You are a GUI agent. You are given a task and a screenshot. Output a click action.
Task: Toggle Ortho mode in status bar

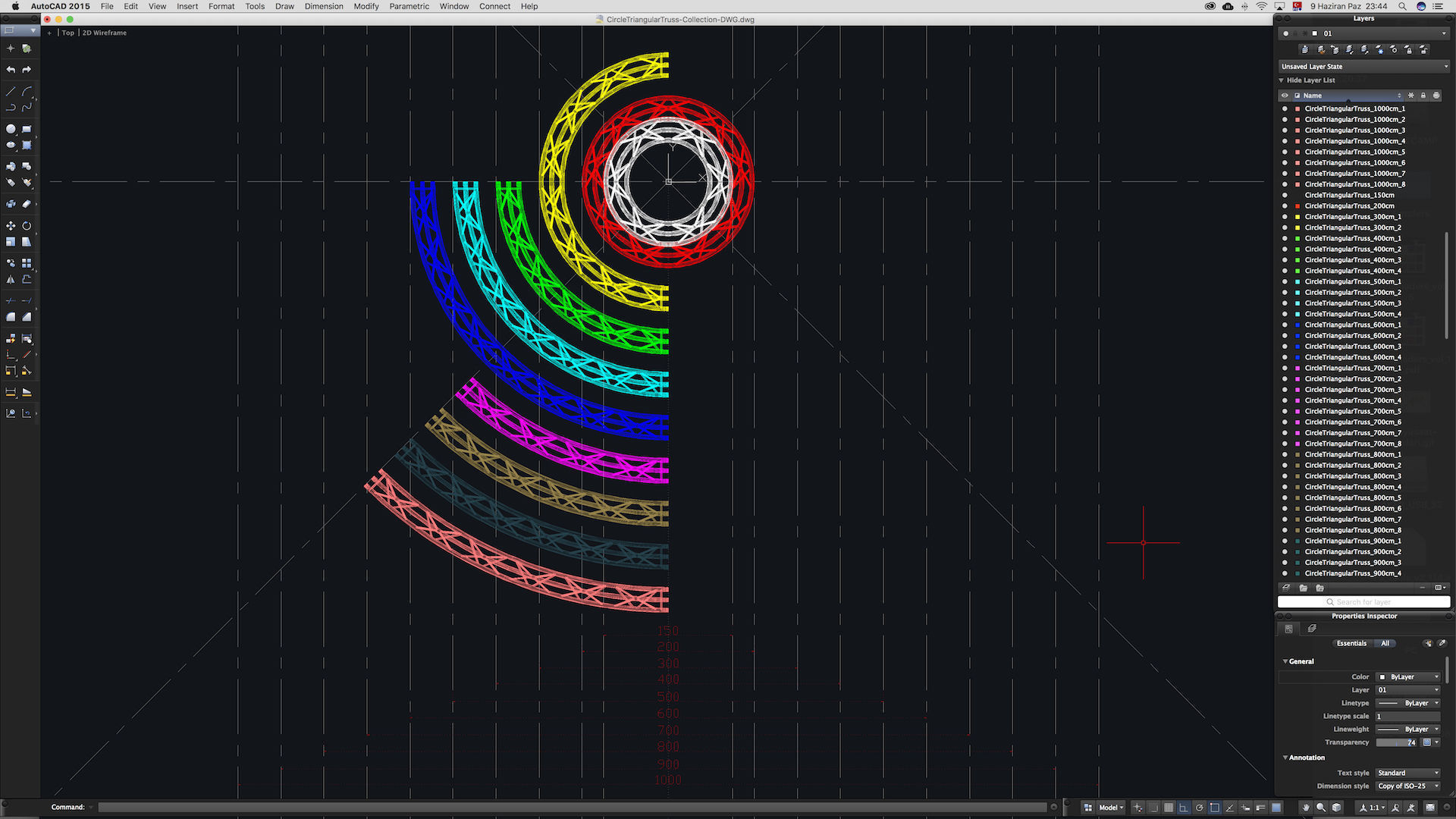1184,808
